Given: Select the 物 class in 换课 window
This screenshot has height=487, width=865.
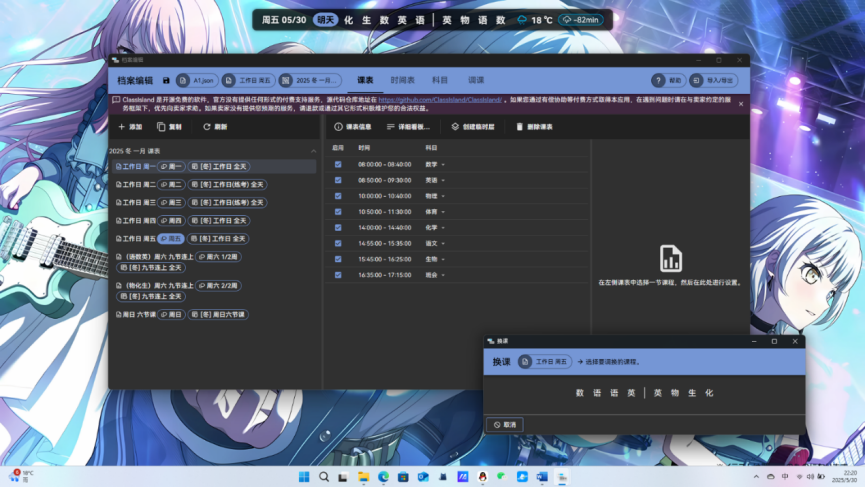Looking at the screenshot, I should pos(675,393).
